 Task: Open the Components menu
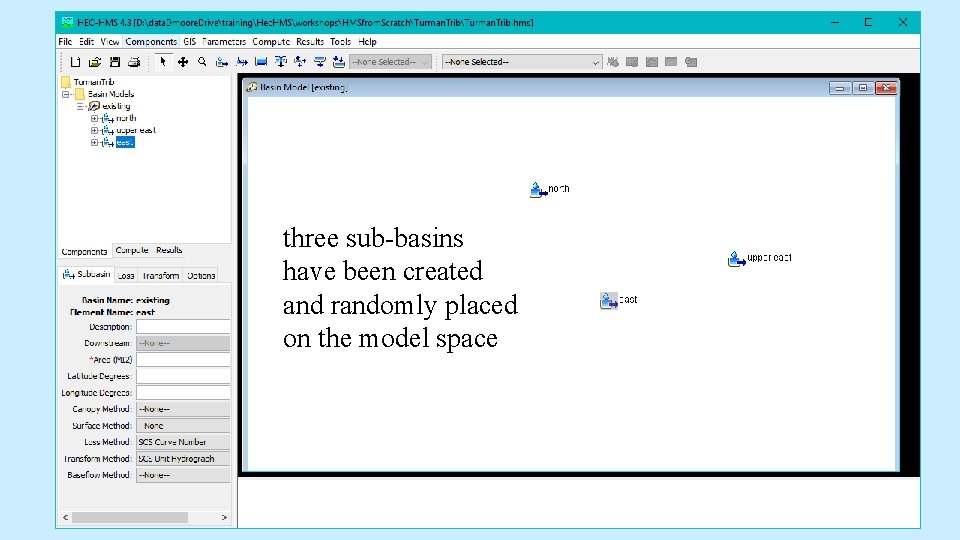151,42
